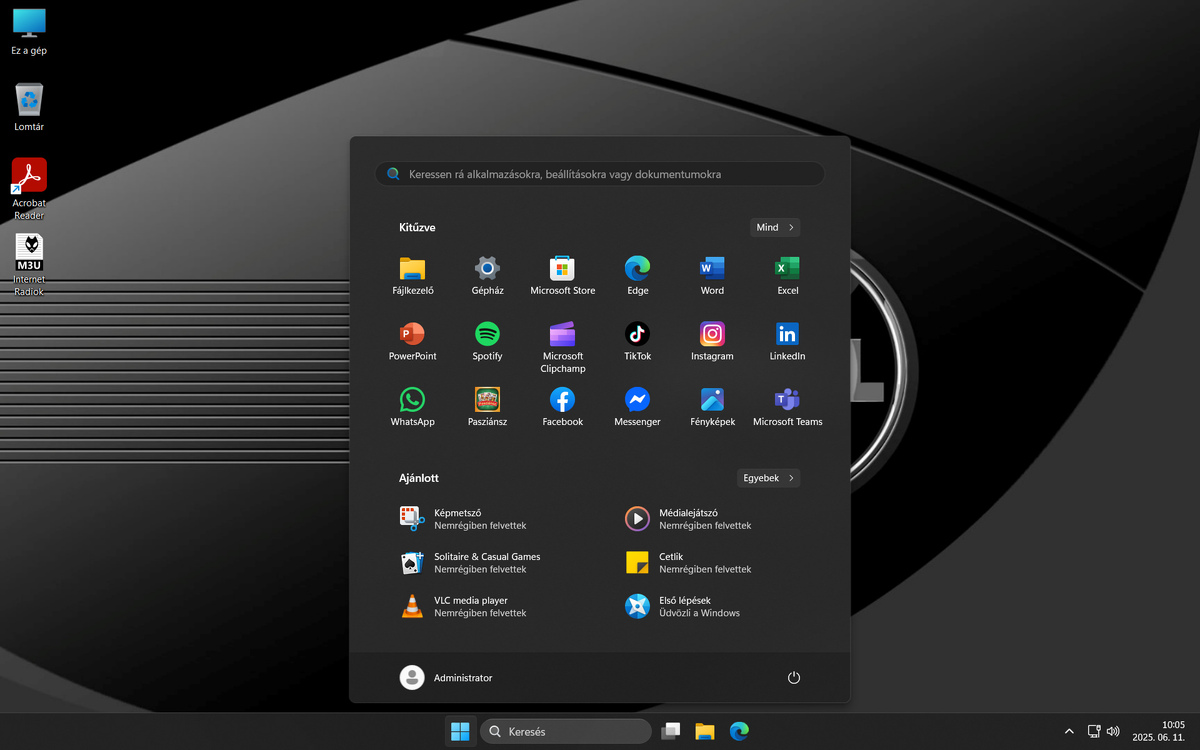Open Edge from the taskbar
This screenshot has height=750, width=1200.
(x=739, y=732)
